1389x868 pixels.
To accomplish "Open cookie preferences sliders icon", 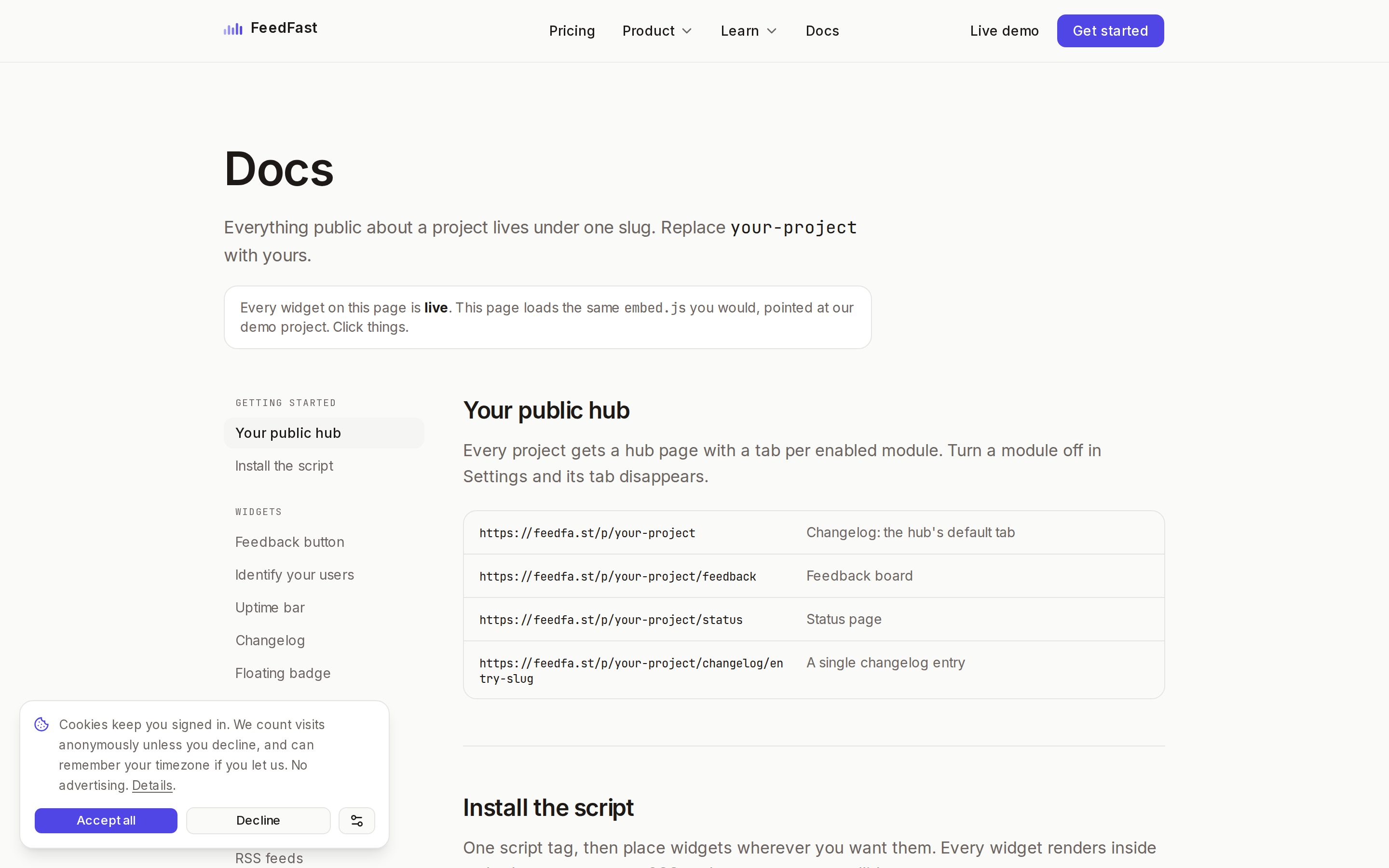I will (356, 820).
